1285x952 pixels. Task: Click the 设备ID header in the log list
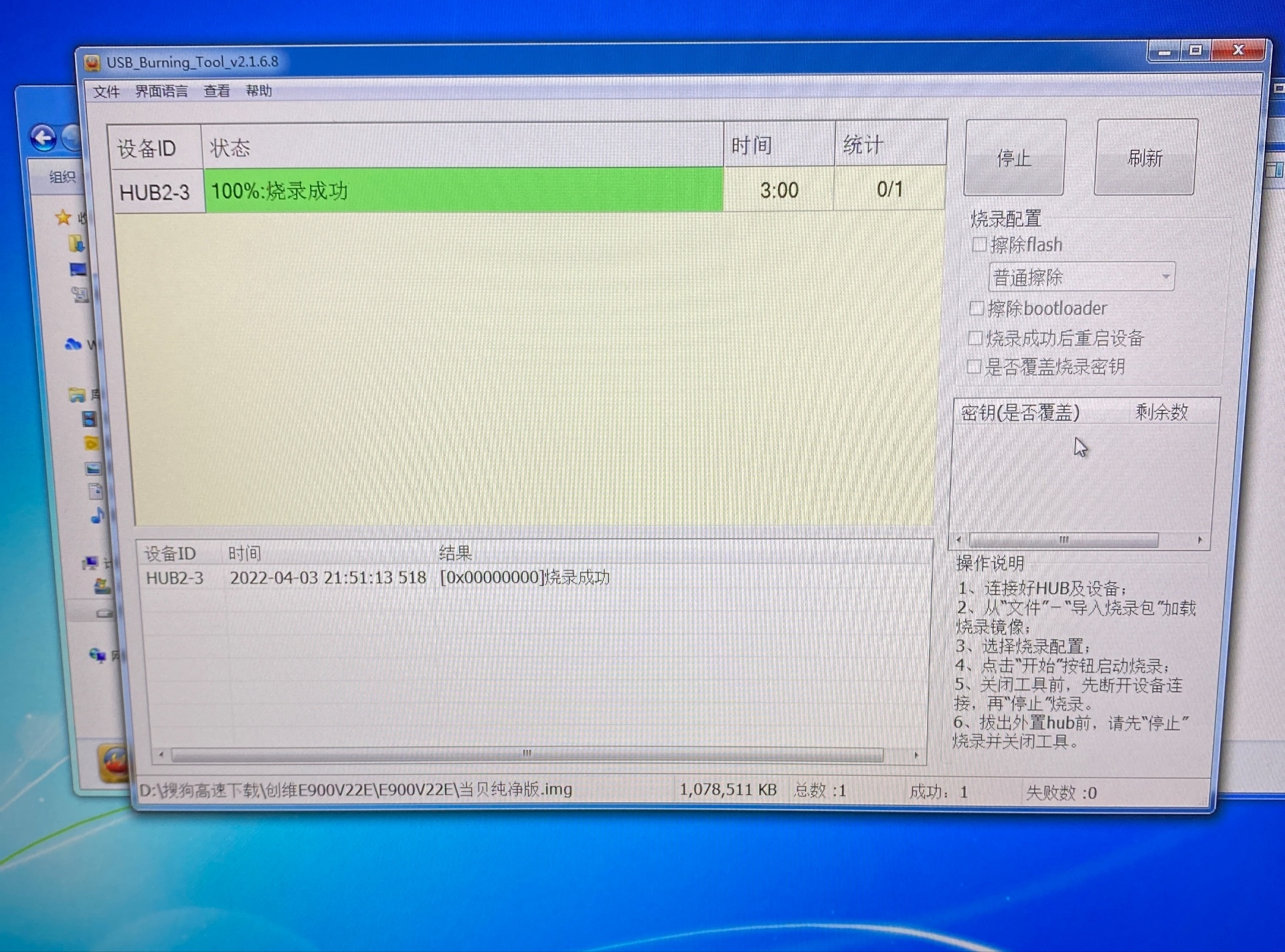point(170,553)
